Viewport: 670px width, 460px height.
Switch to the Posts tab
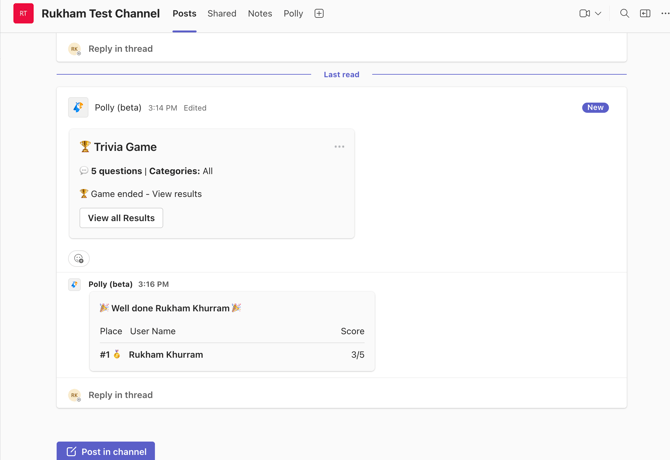[184, 14]
